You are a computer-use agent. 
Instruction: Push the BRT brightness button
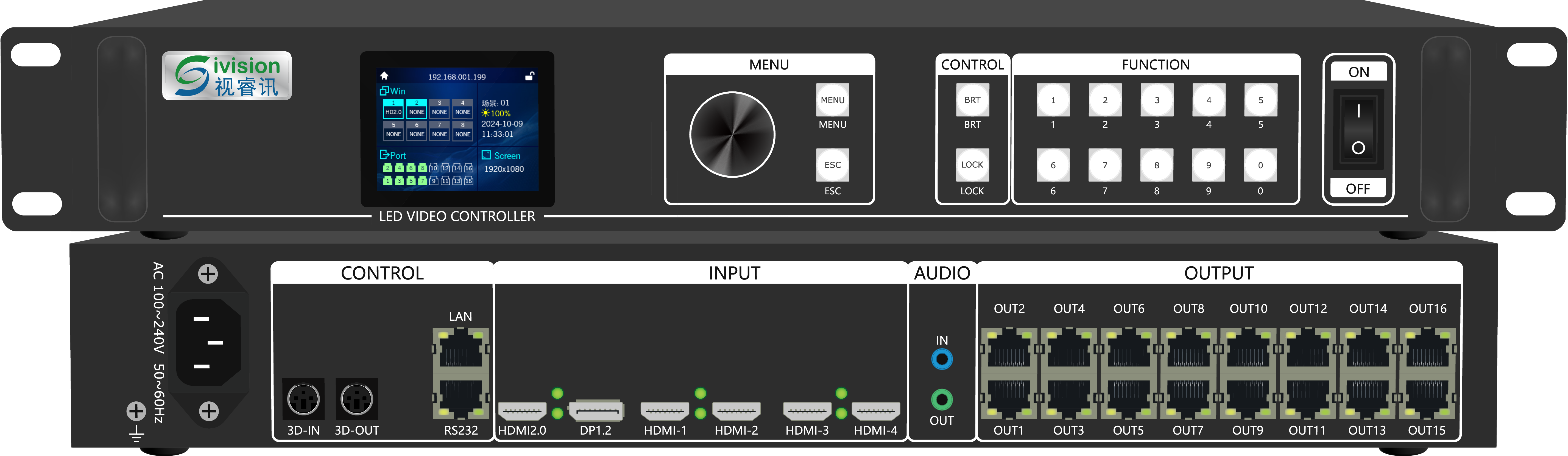(x=972, y=100)
